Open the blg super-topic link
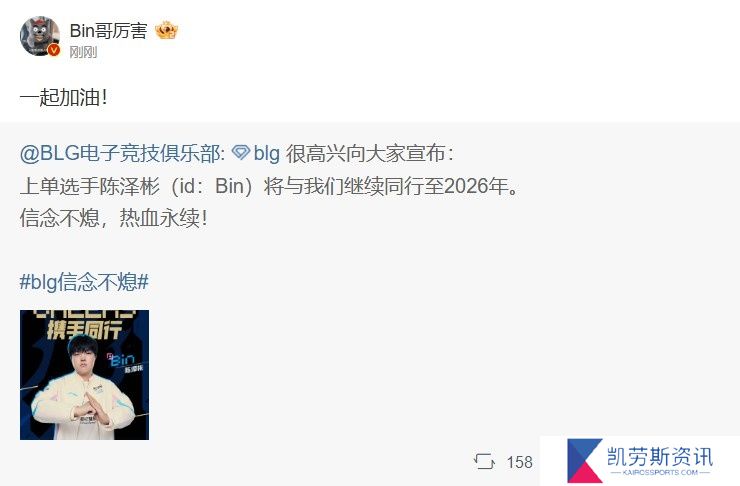The width and height of the screenshot is (740, 486). (x=267, y=154)
